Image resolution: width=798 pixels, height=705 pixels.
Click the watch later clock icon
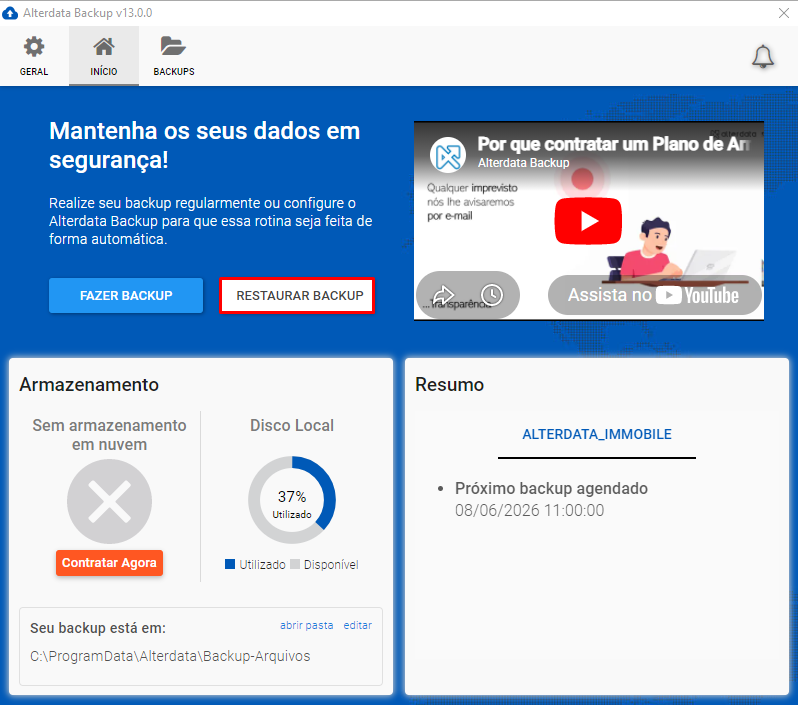tap(492, 294)
